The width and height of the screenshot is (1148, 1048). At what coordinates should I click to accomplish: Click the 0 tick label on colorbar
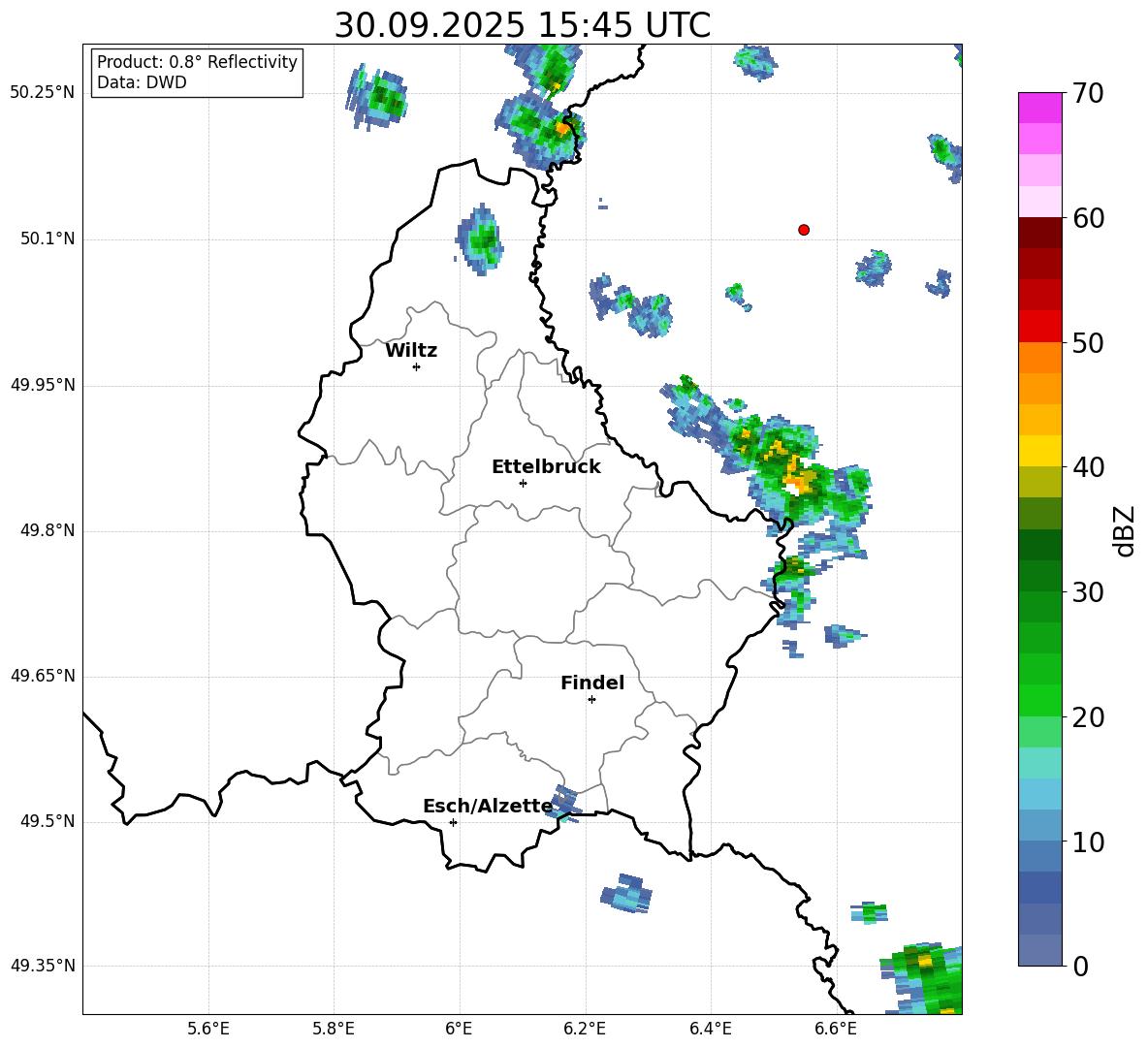click(x=1080, y=967)
